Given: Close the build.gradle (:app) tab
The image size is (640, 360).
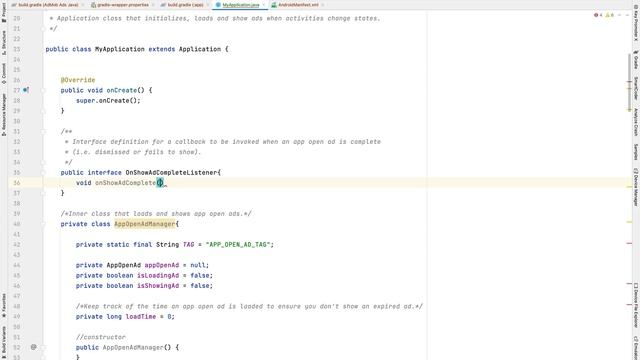Looking at the screenshot, I should tap(208, 5).
